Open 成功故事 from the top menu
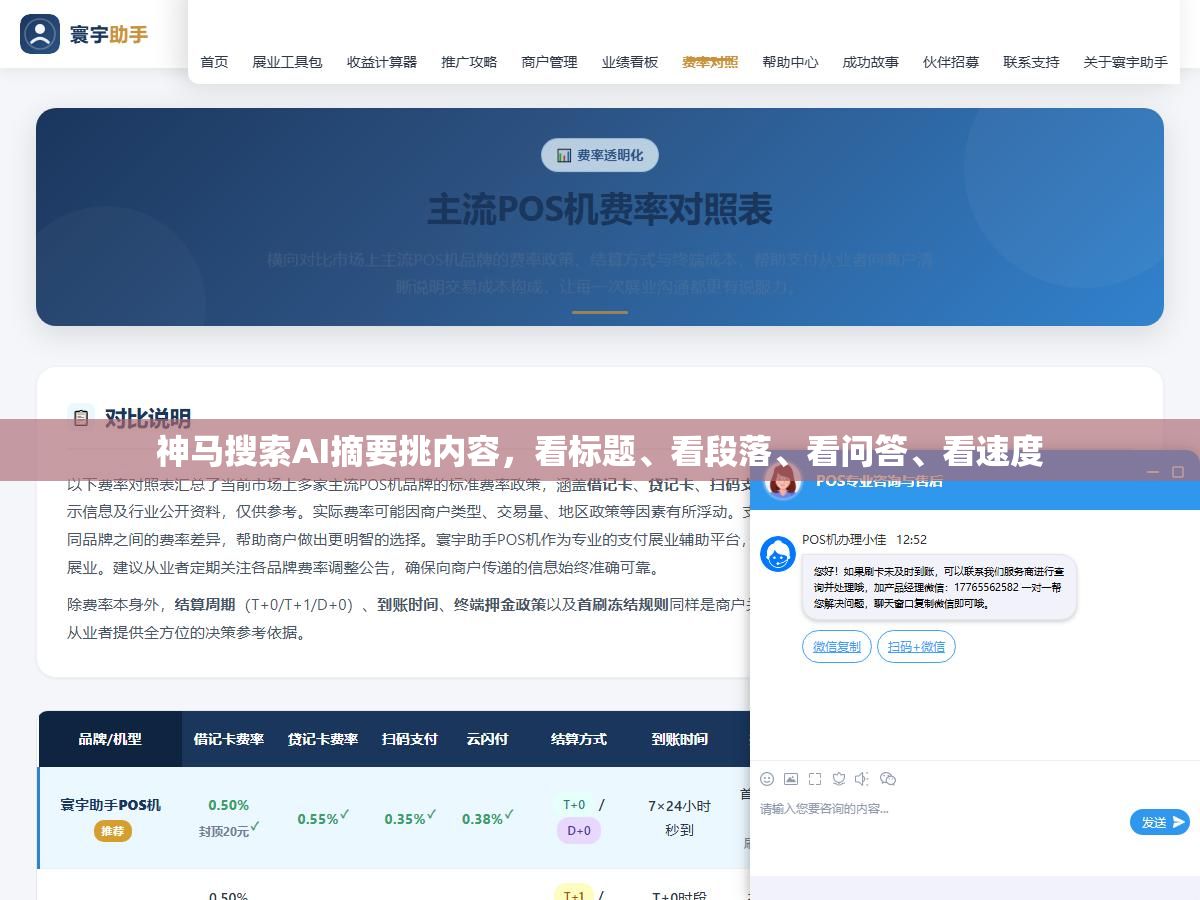This screenshot has height=900, width=1200. pyautogui.click(x=870, y=62)
